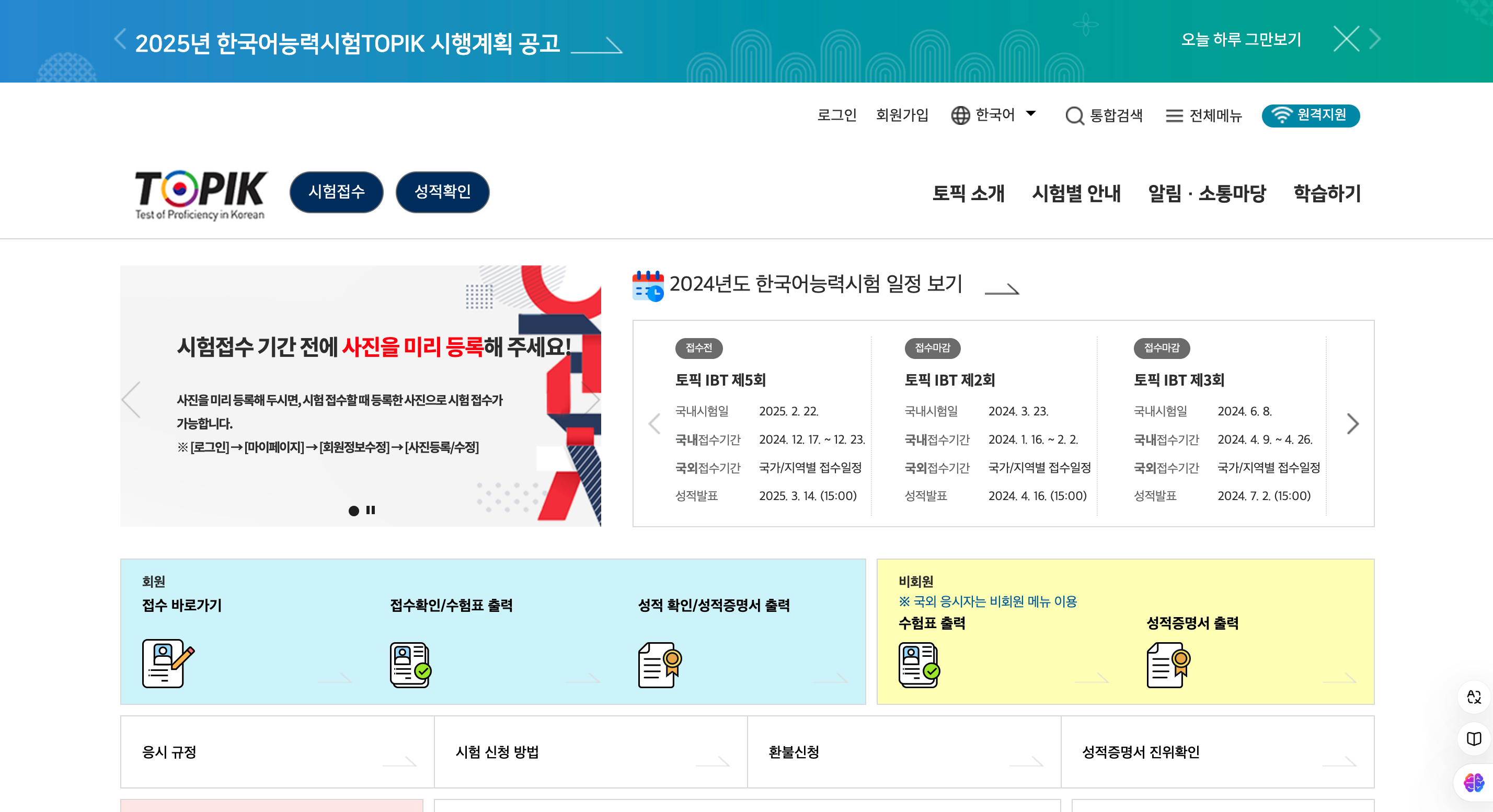This screenshot has height=812, width=1493.
Task: Open the 2025년 한국어능력시험TOPIK 시행계획 공고 announcement
Action: pos(348,43)
